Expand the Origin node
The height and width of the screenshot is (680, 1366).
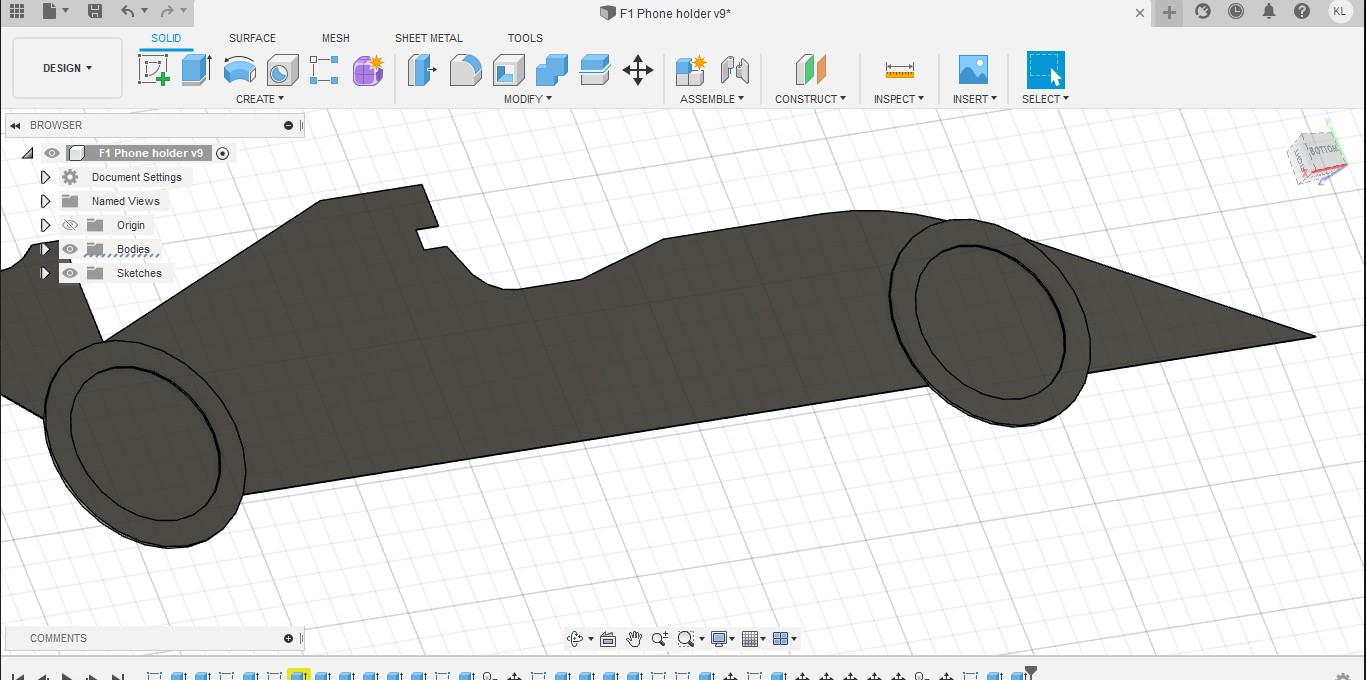coord(45,225)
